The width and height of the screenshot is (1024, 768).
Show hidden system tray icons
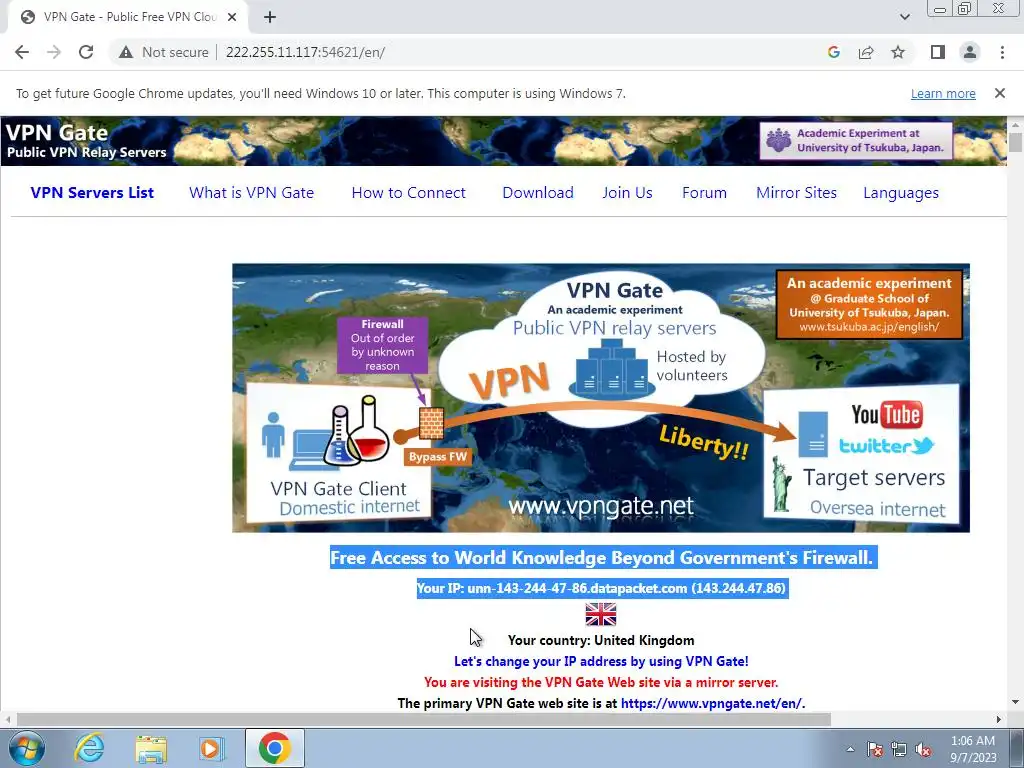pos(850,749)
